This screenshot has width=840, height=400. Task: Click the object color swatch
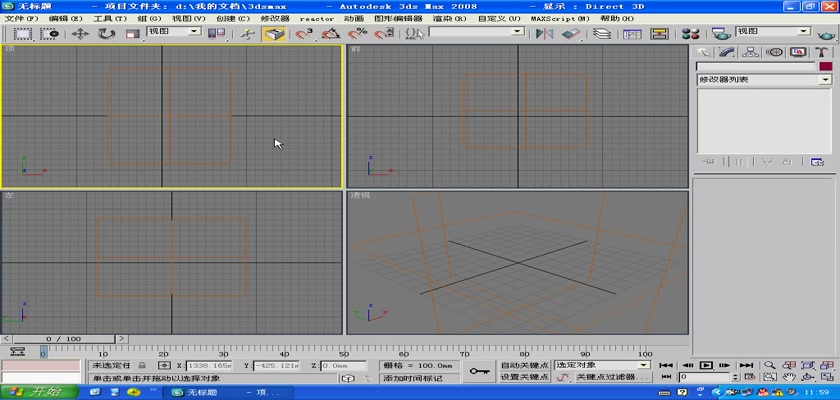tap(826, 66)
